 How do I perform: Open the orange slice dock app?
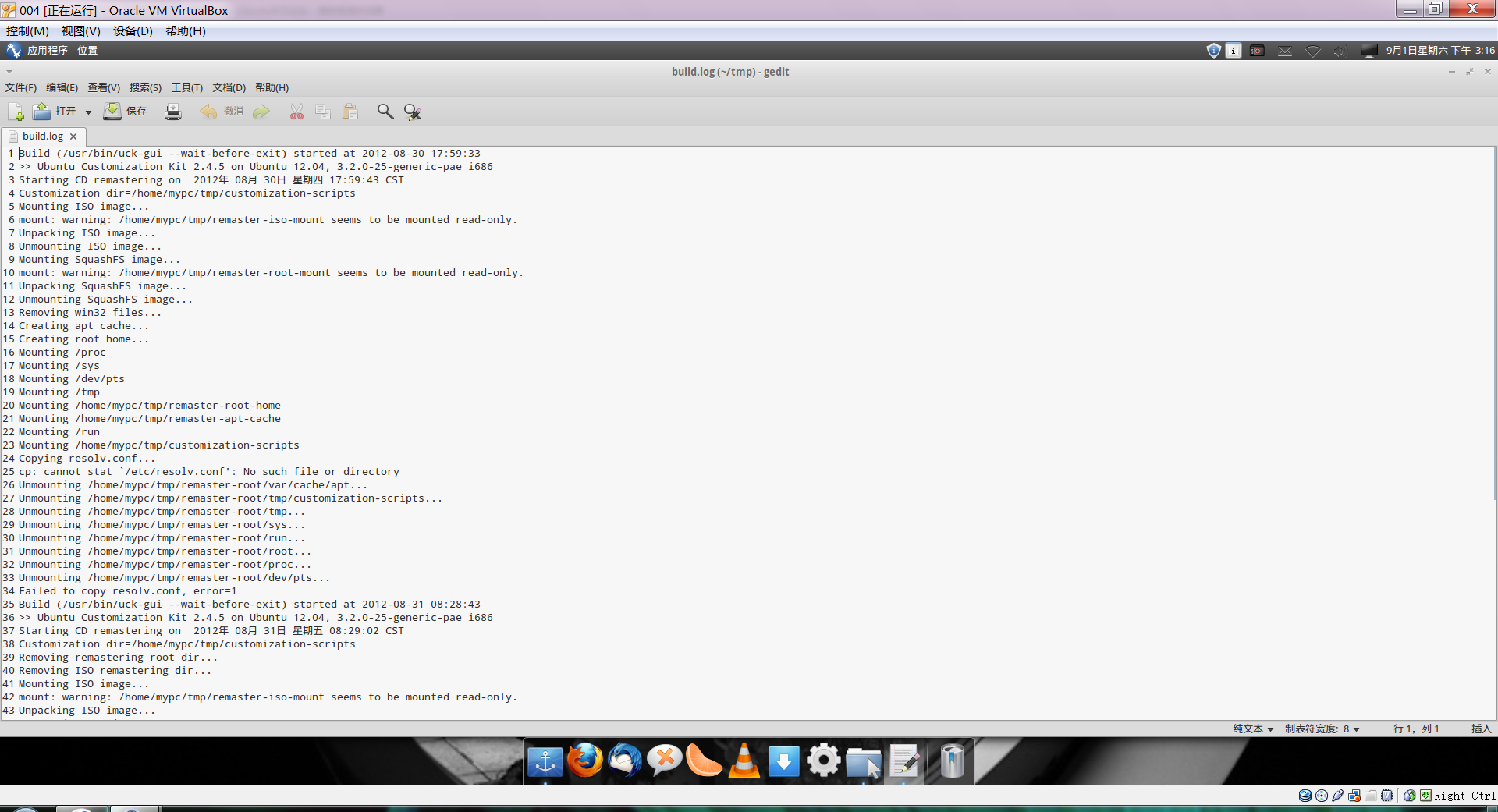coord(704,761)
